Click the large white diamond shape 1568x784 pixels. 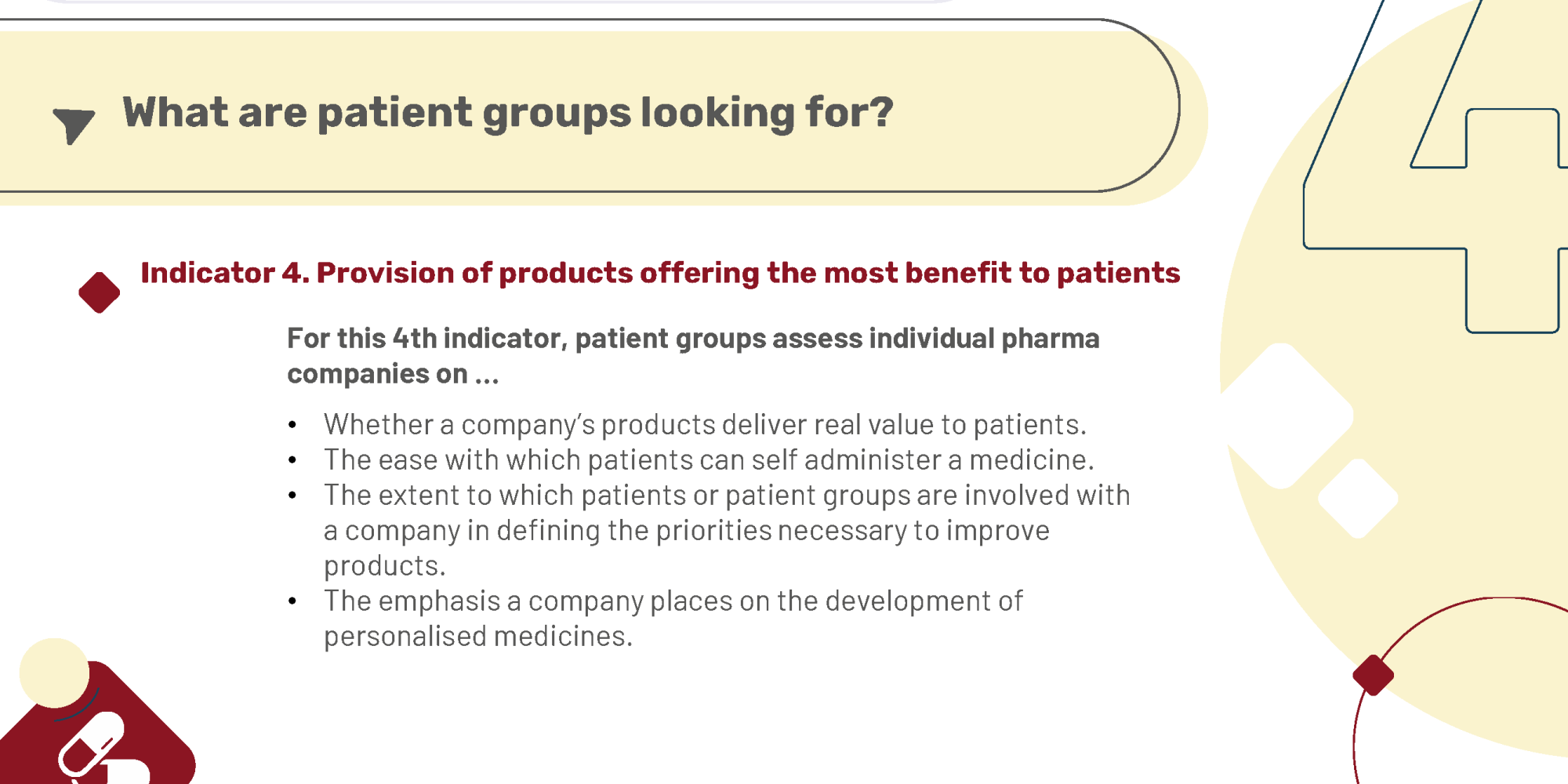pyautogui.click(x=1284, y=416)
